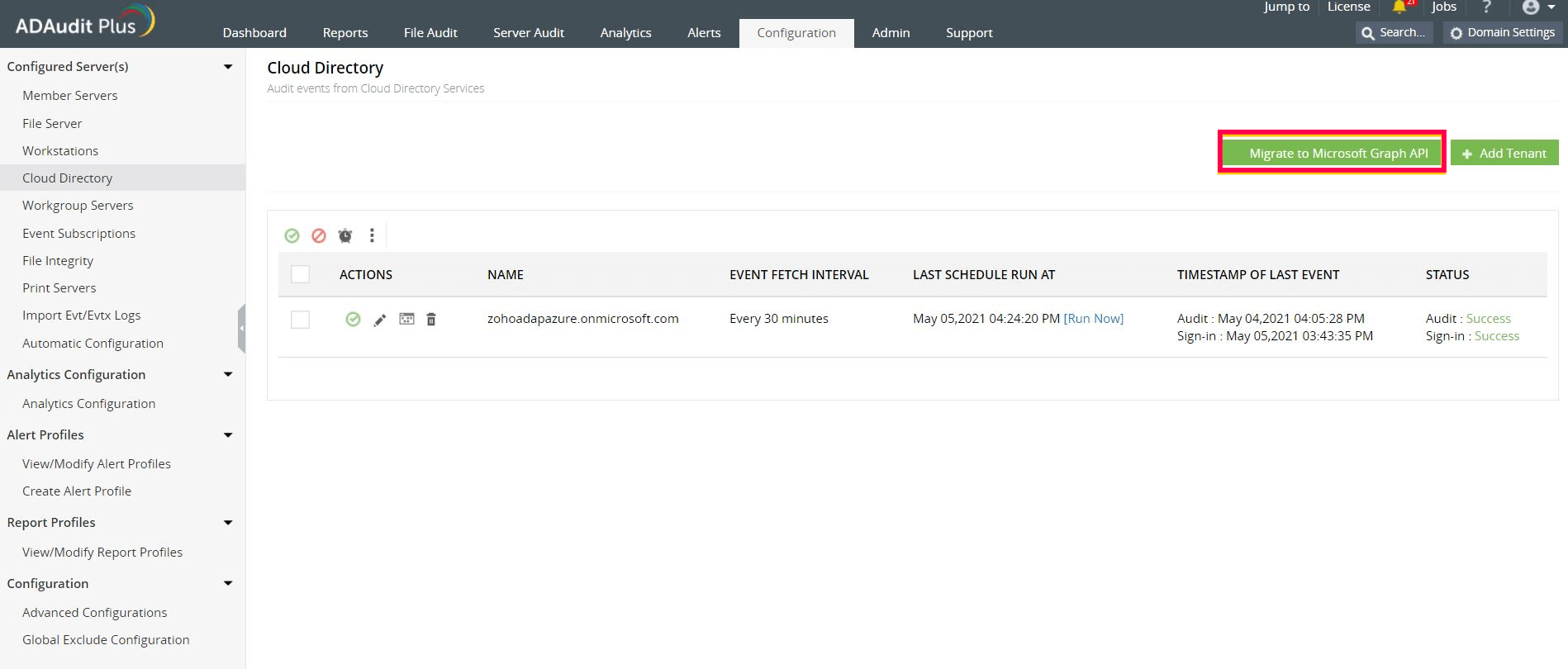
Task: Tick the select-all checkbox in table header
Action: point(301,274)
